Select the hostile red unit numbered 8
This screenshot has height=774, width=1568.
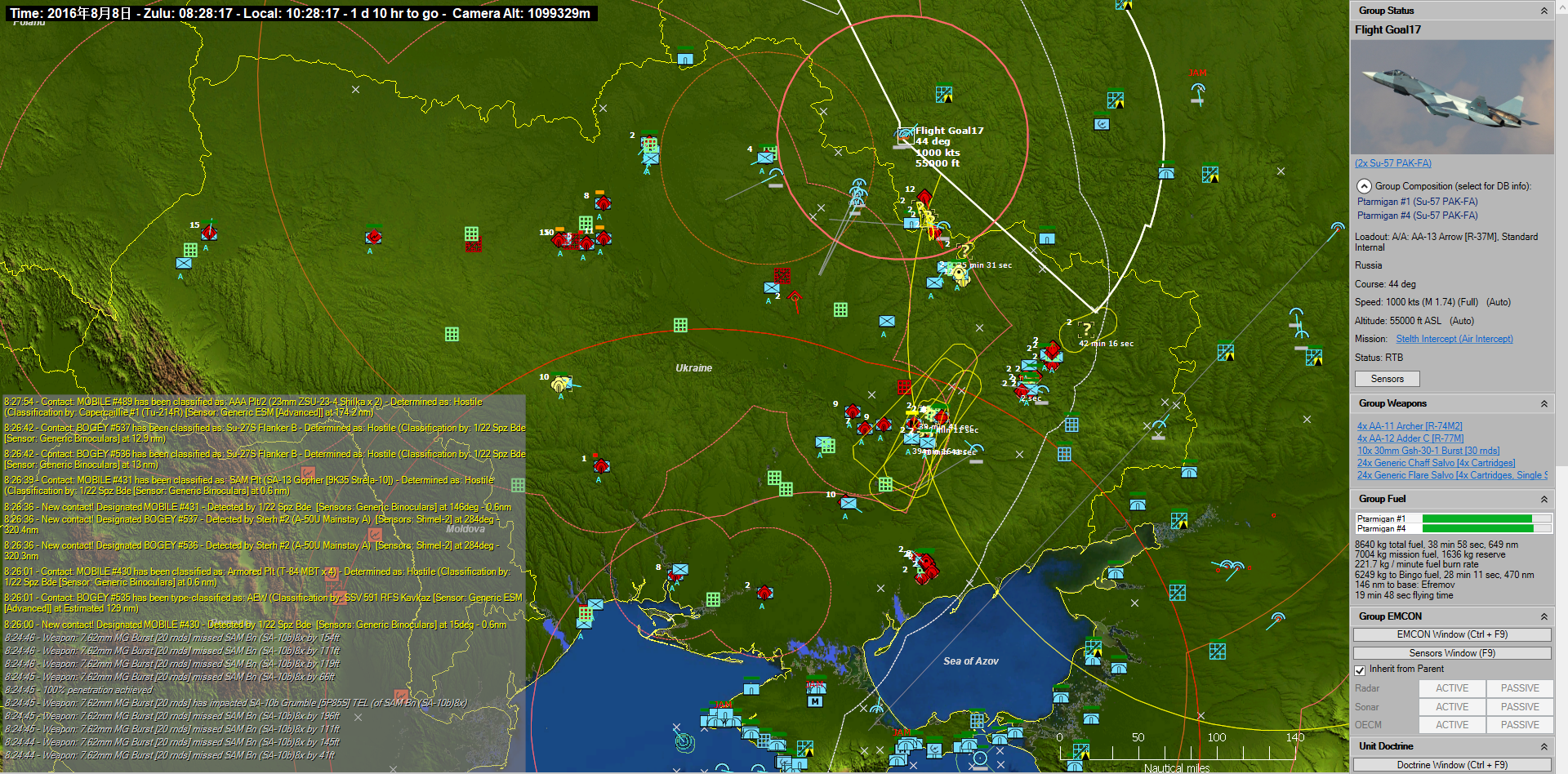coord(603,202)
